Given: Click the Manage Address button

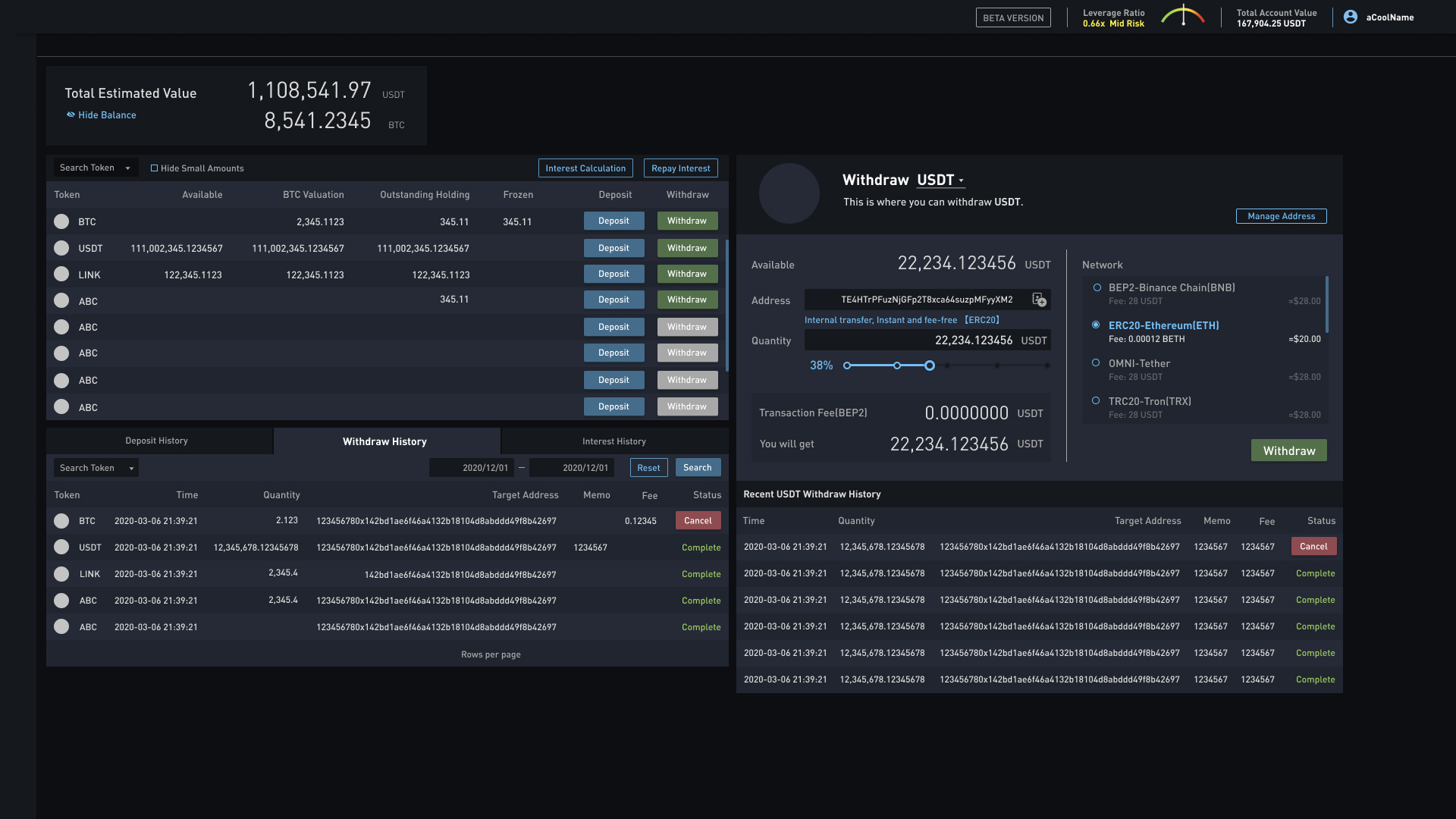Looking at the screenshot, I should tap(1281, 216).
